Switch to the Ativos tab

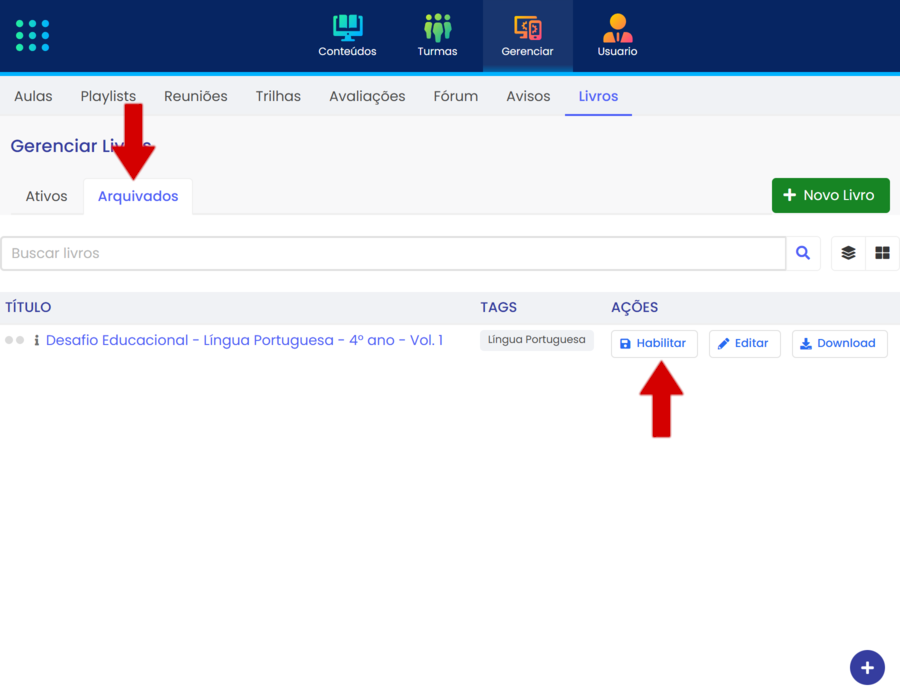46,196
